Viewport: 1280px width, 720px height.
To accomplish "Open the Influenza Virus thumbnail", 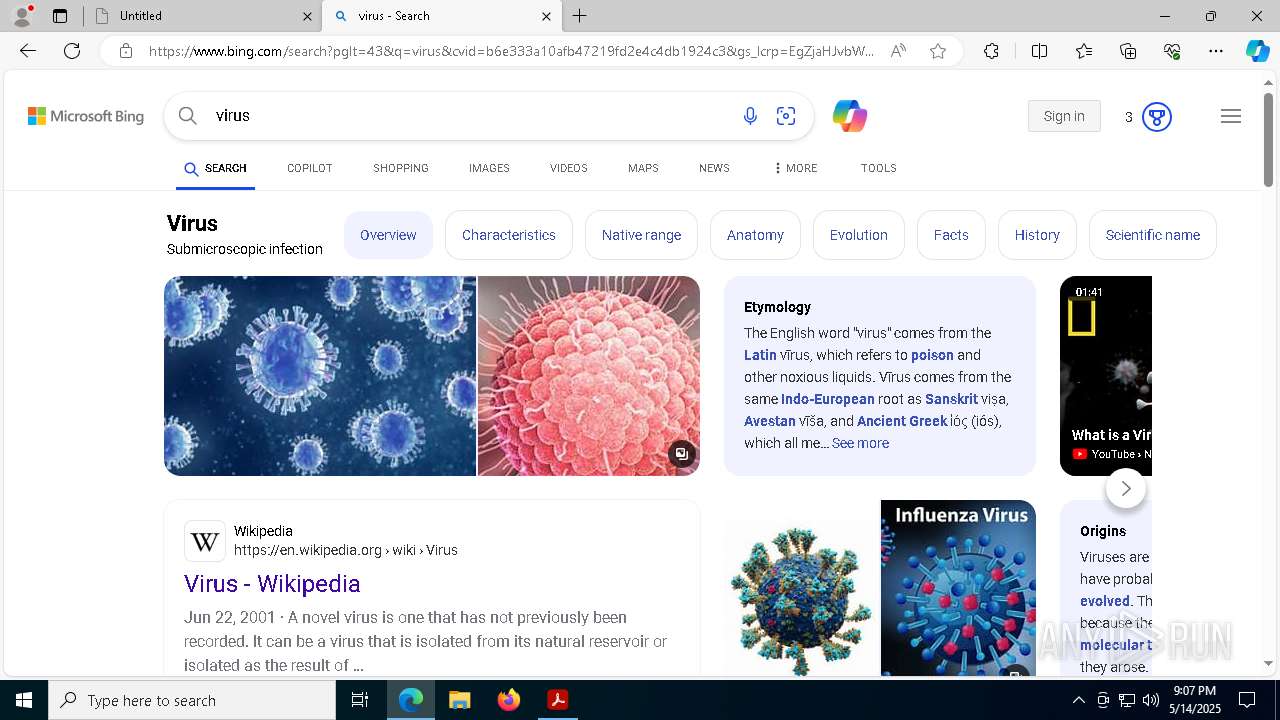I will [958, 588].
